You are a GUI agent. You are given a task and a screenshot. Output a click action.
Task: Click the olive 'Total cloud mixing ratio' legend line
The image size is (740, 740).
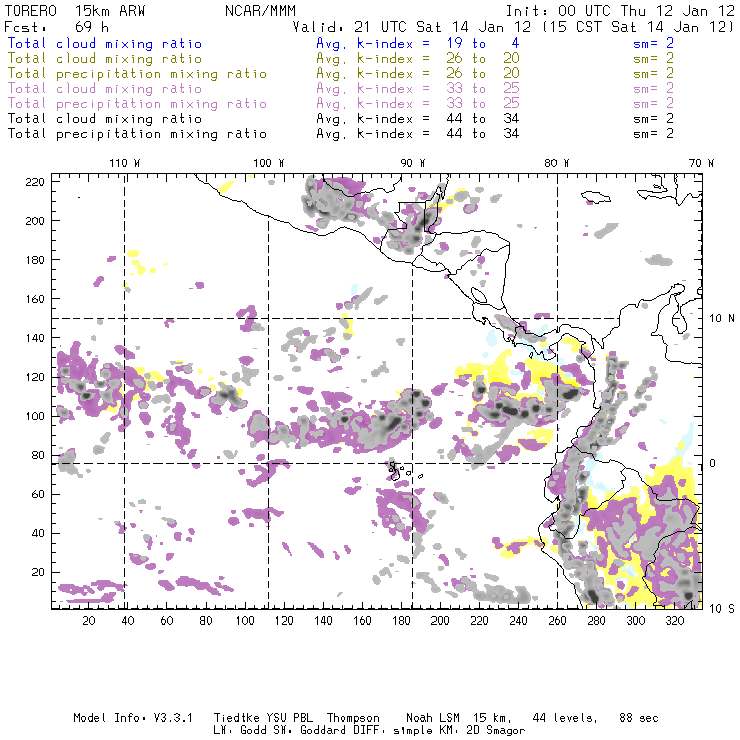pyautogui.click(x=105, y=59)
